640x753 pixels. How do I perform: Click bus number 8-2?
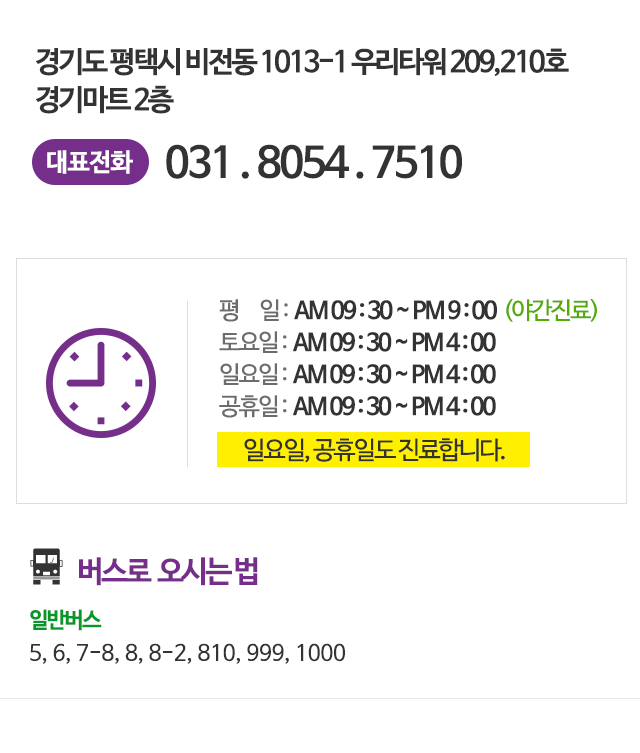point(167,654)
